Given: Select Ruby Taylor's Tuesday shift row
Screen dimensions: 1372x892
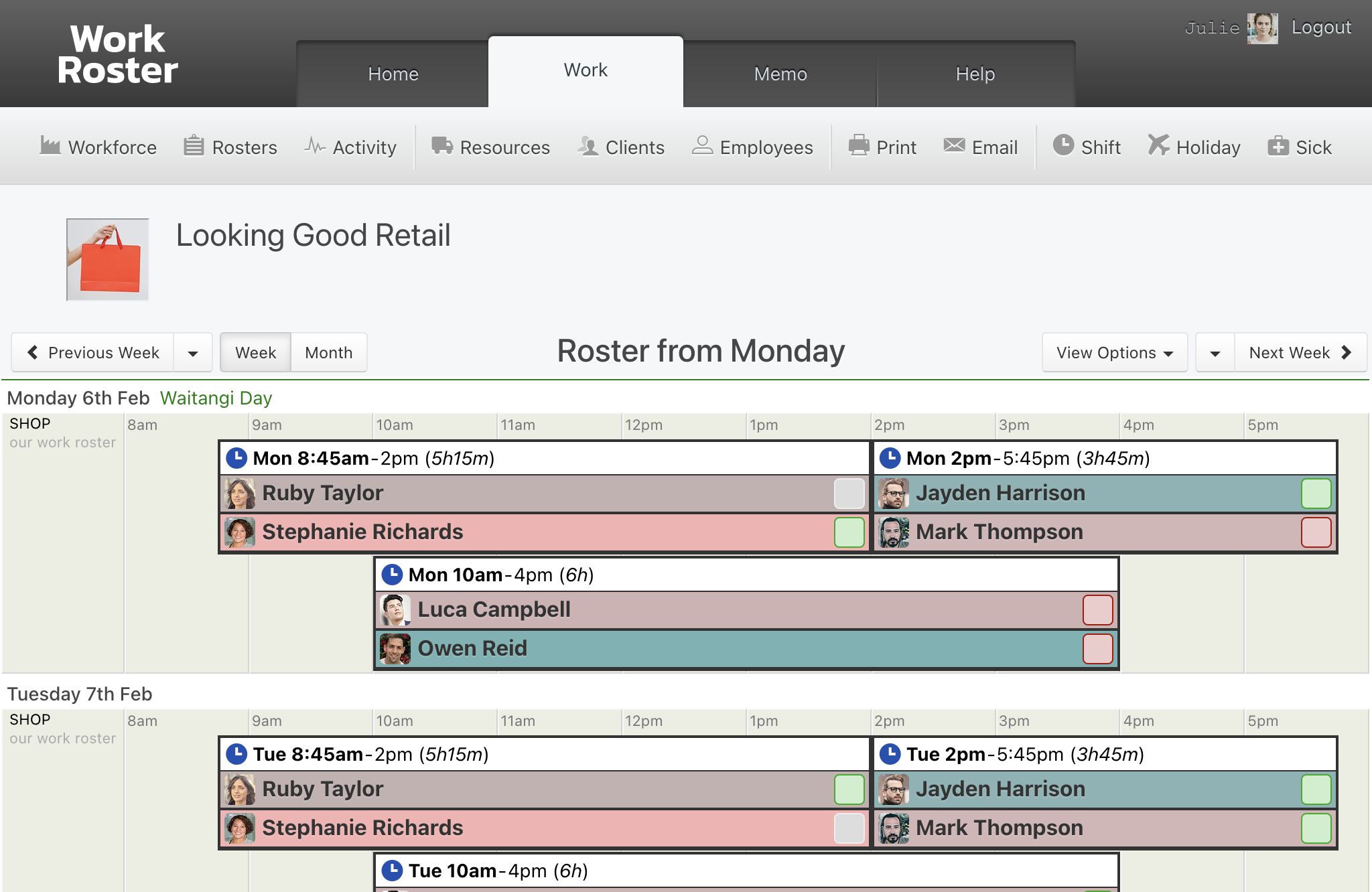Looking at the screenshot, I should [545, 790].
